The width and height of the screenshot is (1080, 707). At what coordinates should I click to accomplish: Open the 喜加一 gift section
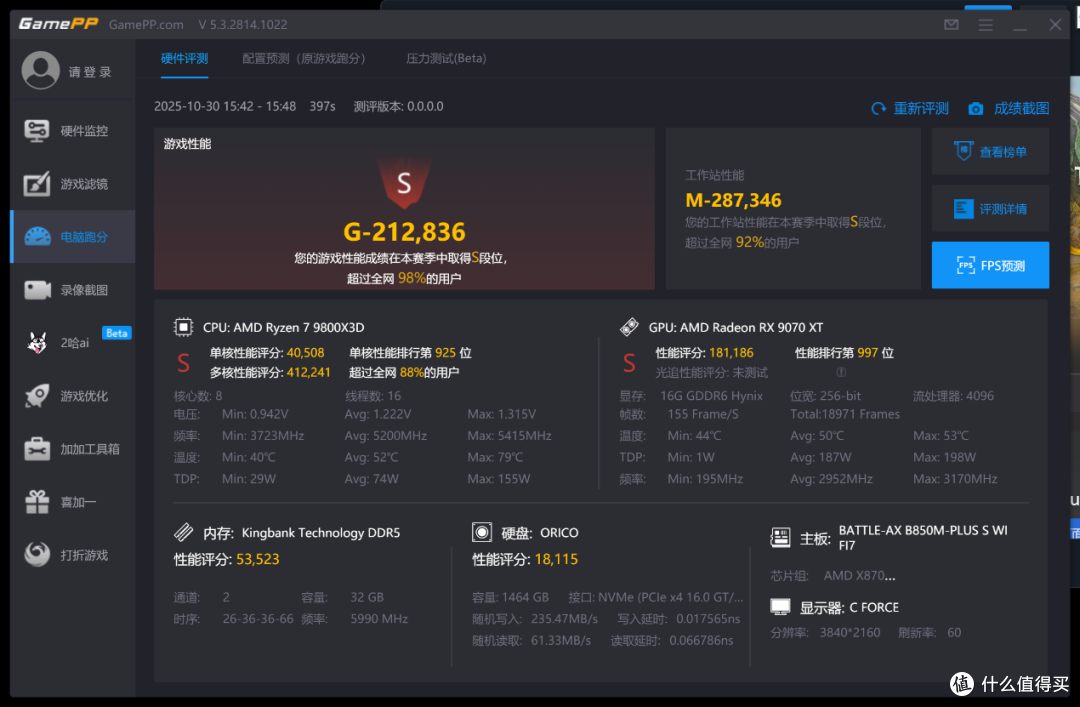coord(73,502)
